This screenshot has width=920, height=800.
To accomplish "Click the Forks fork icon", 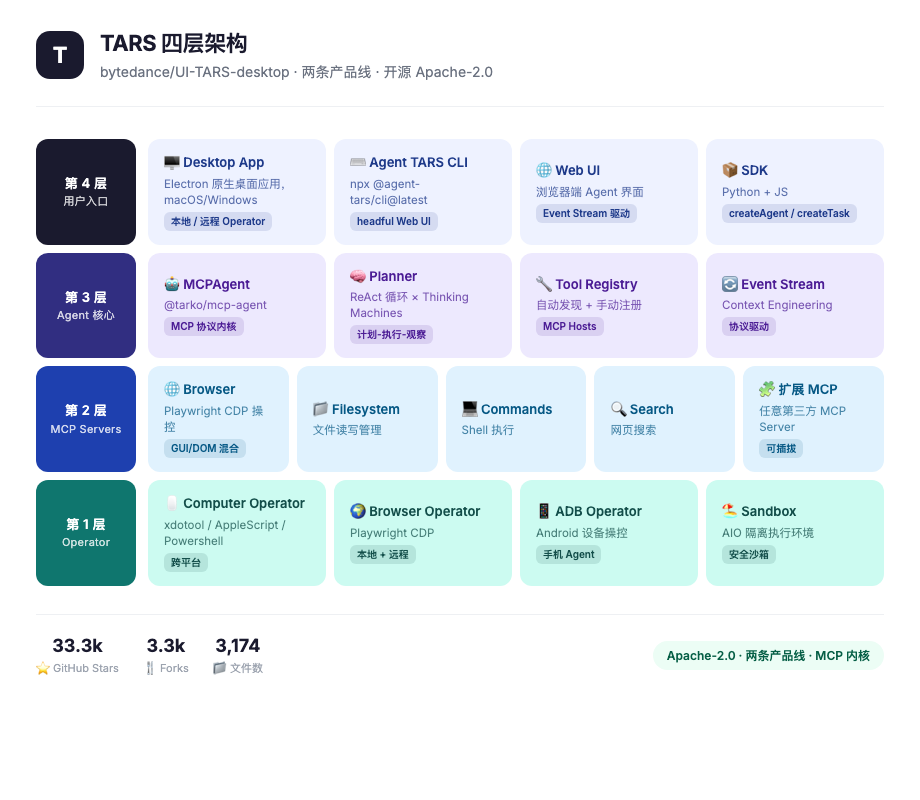I will click(x=150, y=669).
